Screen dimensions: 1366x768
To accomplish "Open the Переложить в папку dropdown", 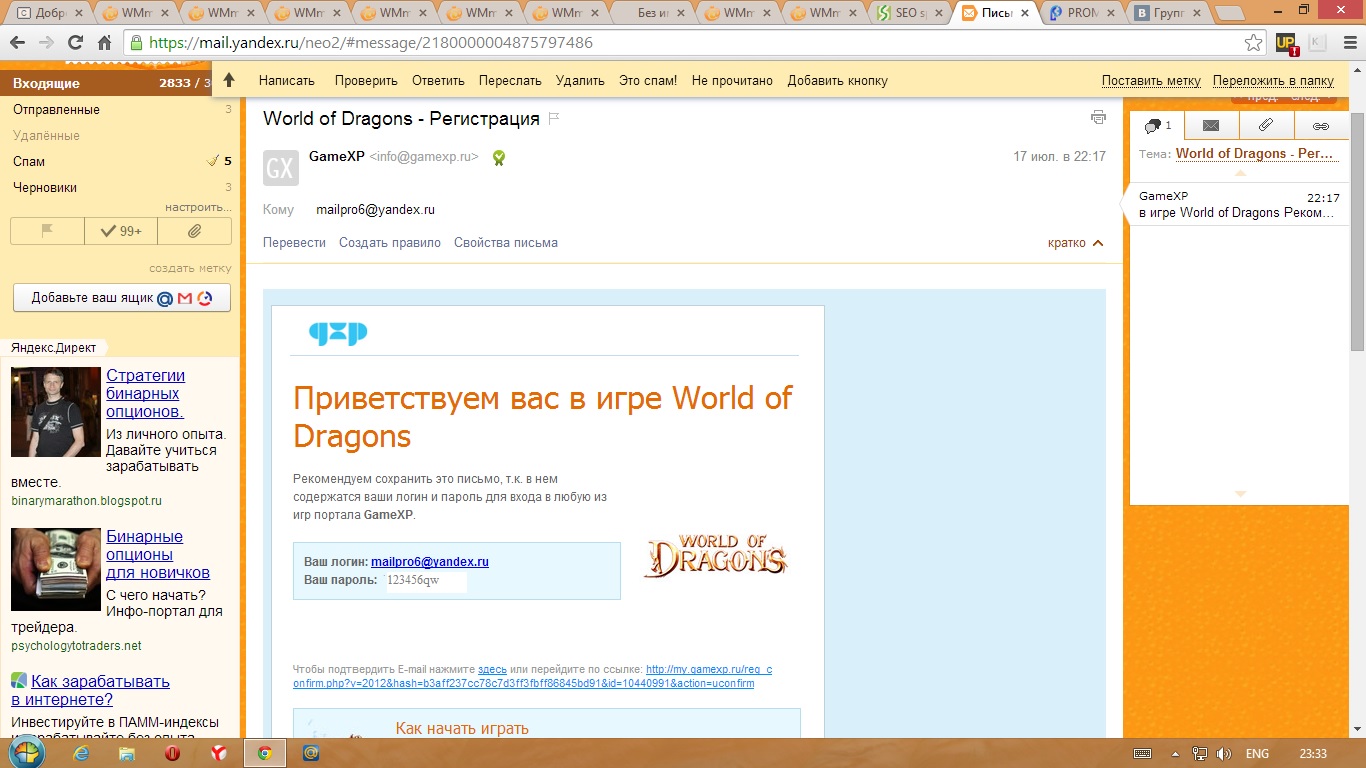I will 1273,81.
